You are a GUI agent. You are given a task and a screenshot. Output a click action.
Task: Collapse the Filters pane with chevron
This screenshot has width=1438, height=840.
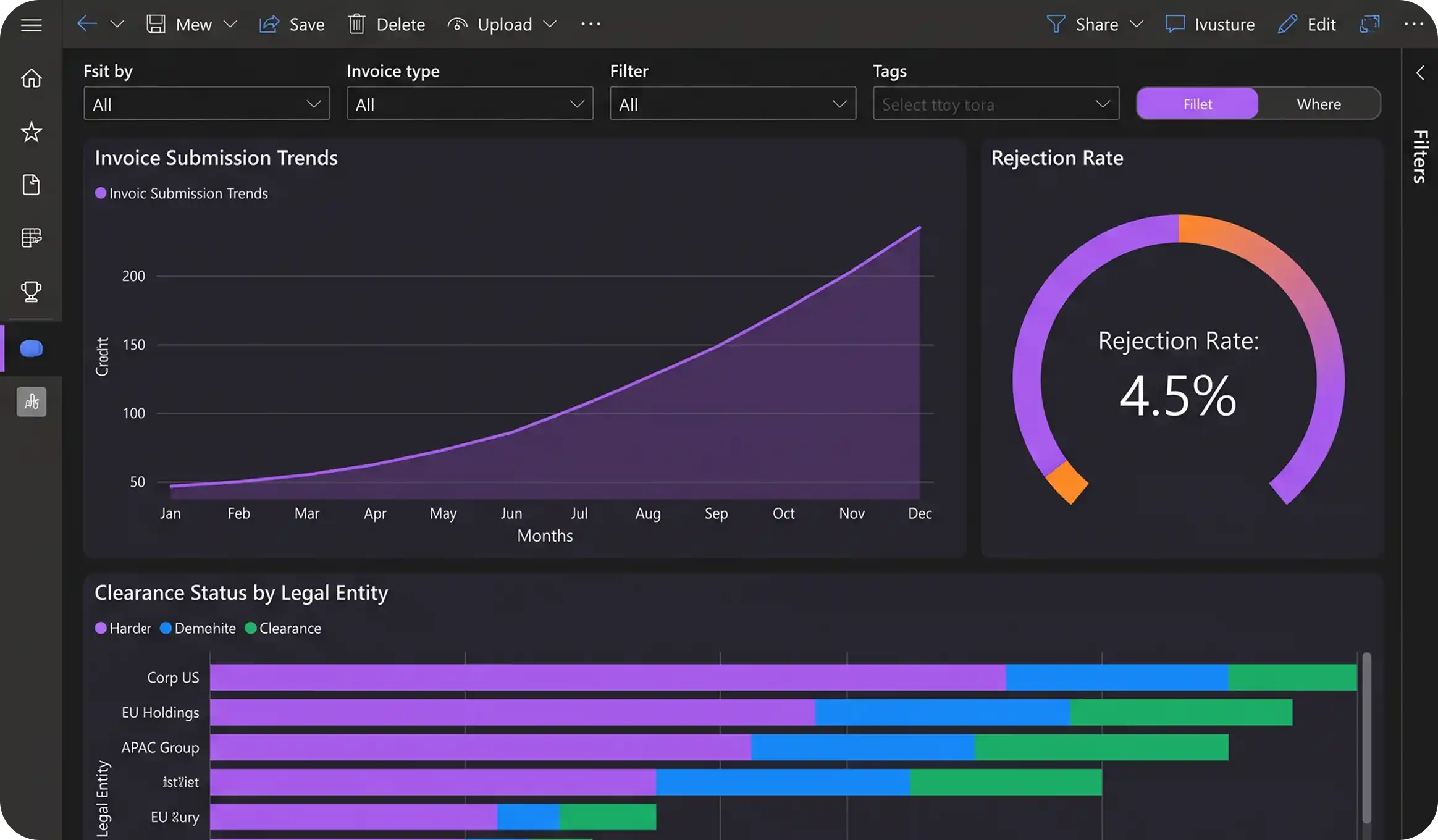coord(1421,73)
